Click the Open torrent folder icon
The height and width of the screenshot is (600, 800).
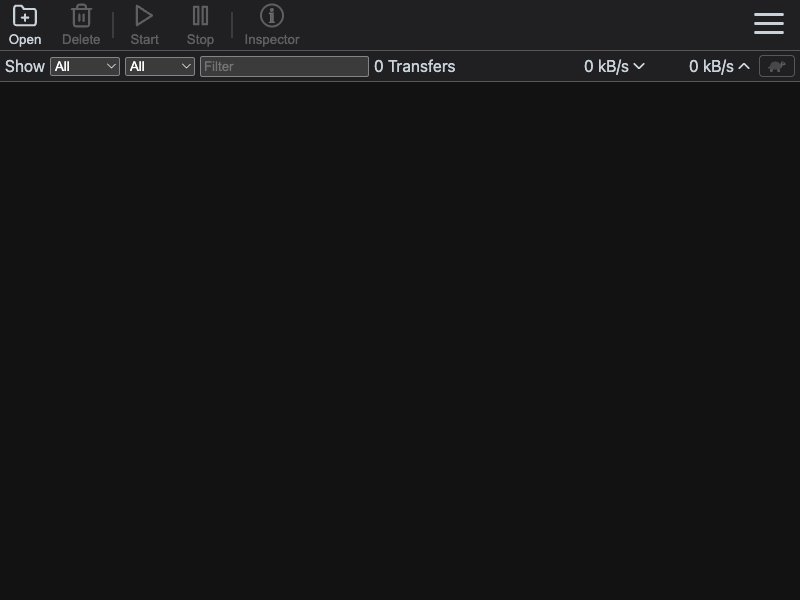coord(24,16)
